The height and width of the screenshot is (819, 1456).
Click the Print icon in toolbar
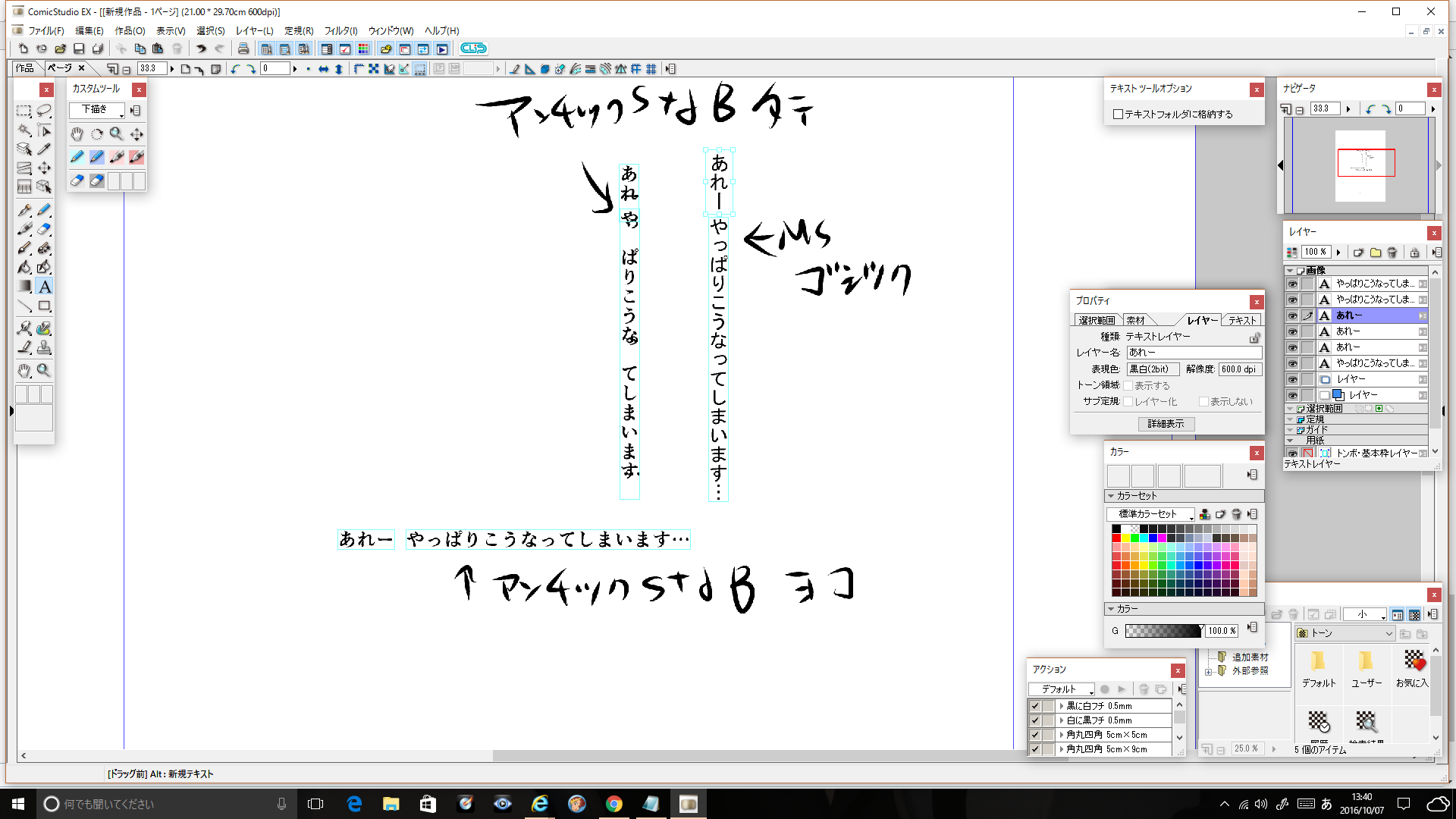point(243,49)
